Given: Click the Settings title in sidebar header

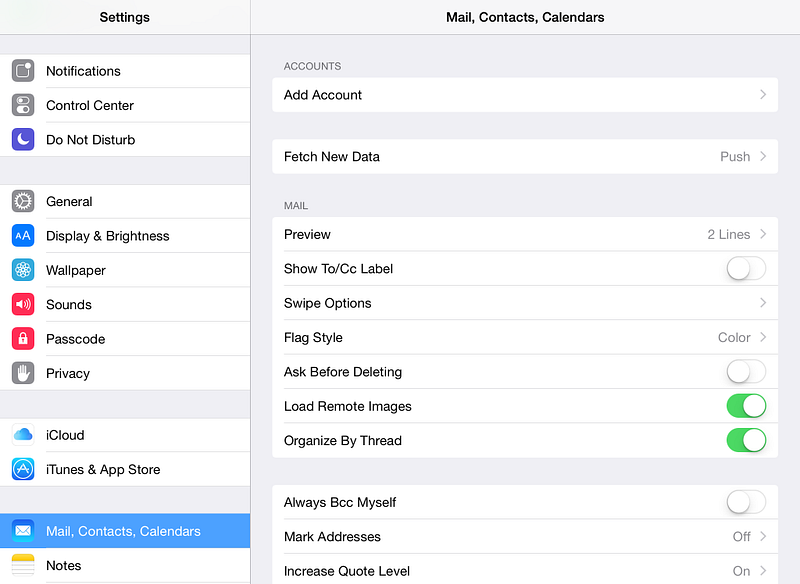Looking at the screenshot, I should click(x=124, y=17).
